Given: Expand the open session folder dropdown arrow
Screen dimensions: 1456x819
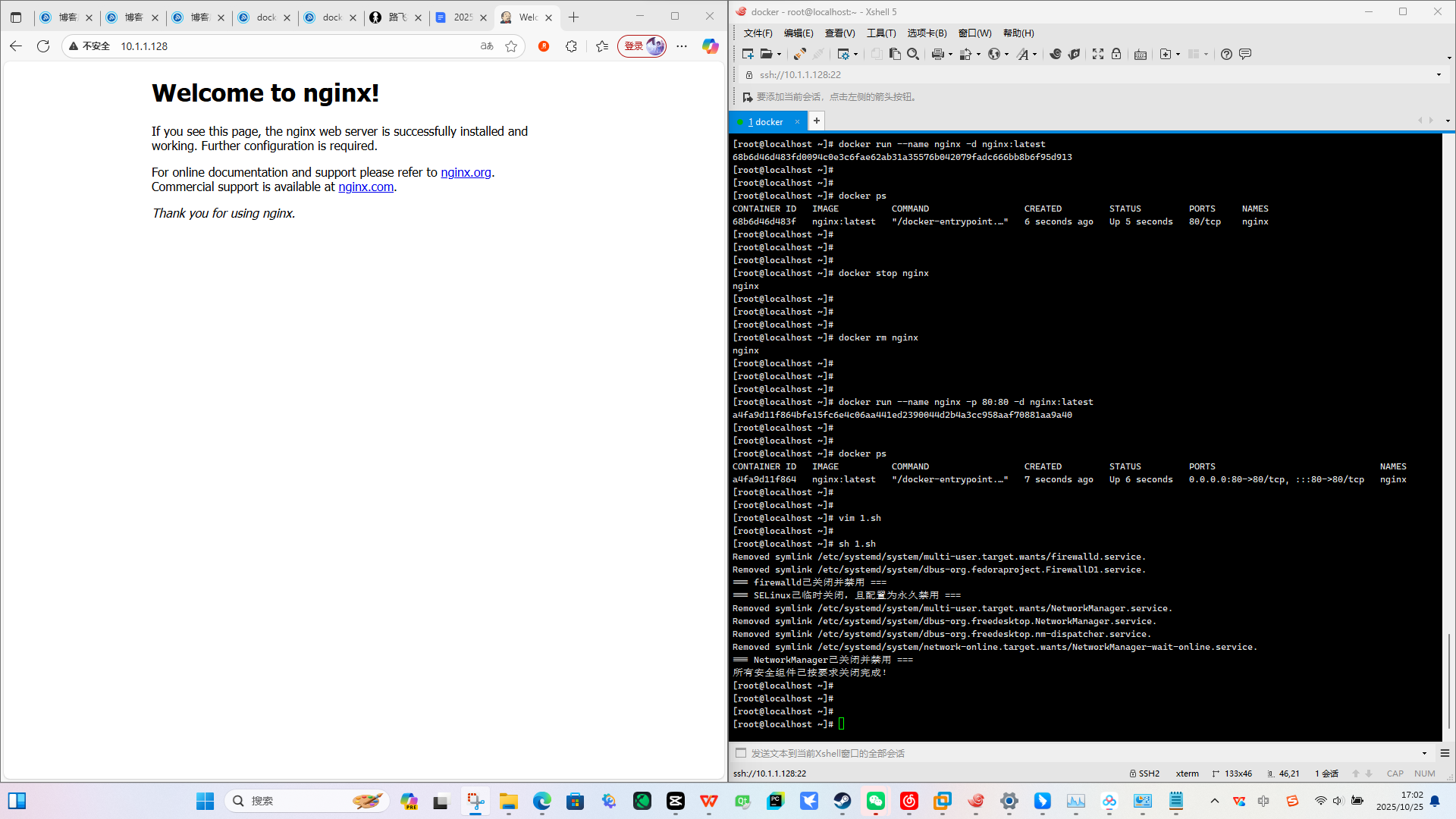Looking at the screenshot, I should (779, 54).
